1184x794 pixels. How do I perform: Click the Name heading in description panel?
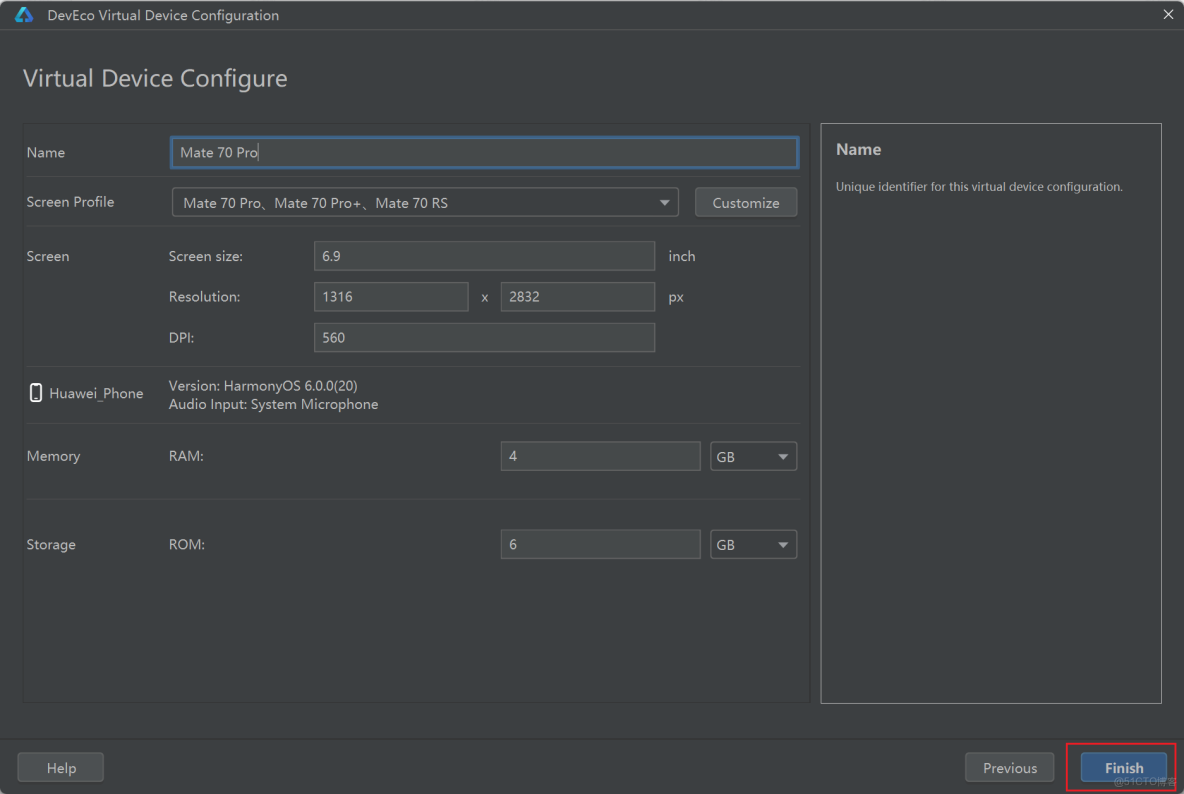click(x=858, y=150)
